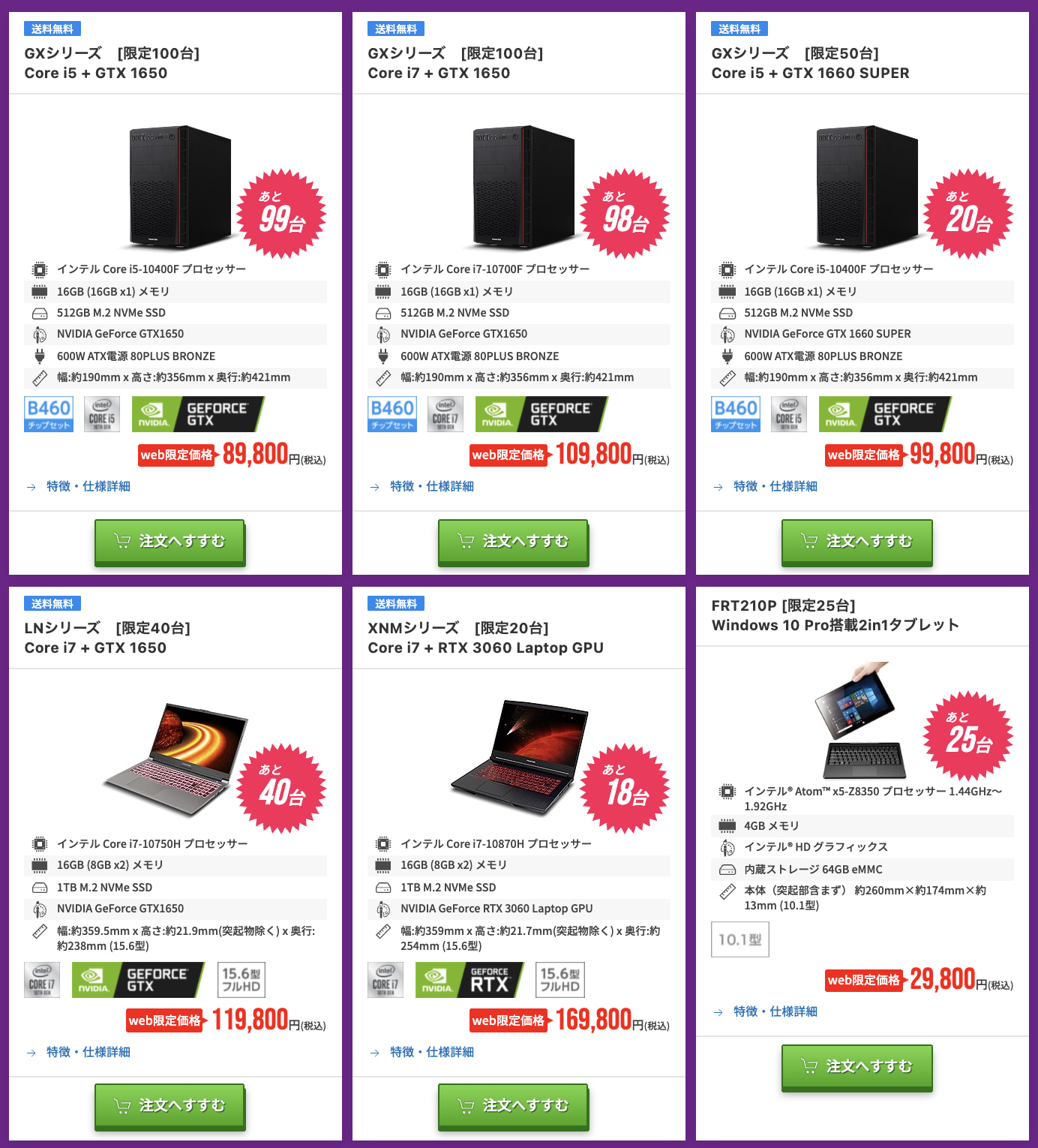Viewport: 1038px width, 1148px height.
Task: Open 特徴・仕様詳細 for the XNM series laptop
Action: coord(431,1052)
